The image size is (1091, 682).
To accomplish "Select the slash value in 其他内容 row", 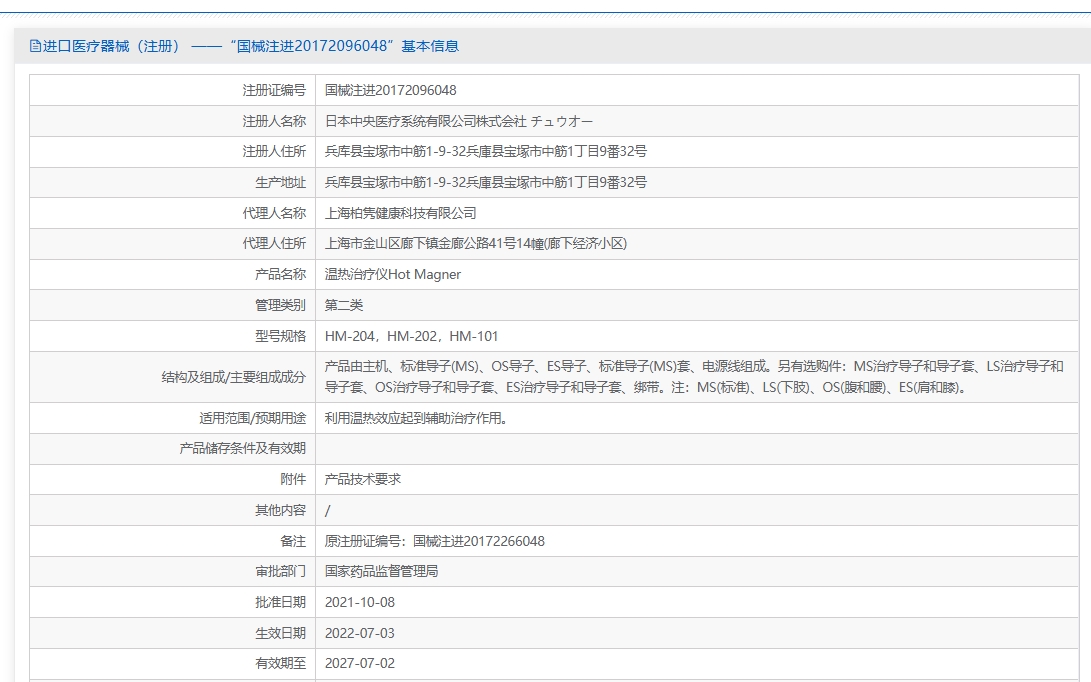I will pos(328,511).
